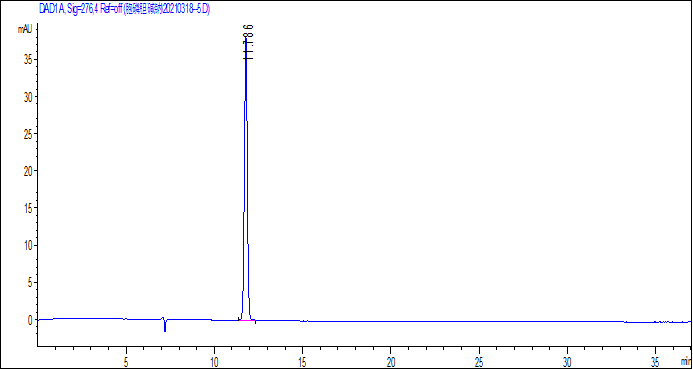Image resolution: width=693 pixels, height=370 pixels.
Task: Click the 5 minute x-axis tick label
Action: [126, 361]
